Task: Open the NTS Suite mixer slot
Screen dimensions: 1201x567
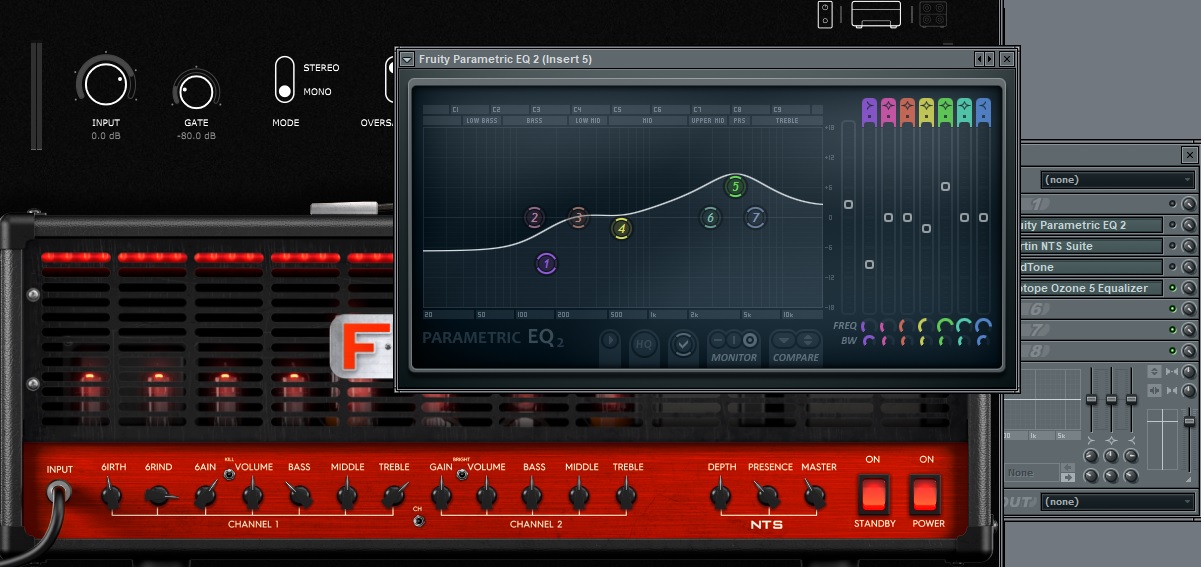Action: 1090,246
